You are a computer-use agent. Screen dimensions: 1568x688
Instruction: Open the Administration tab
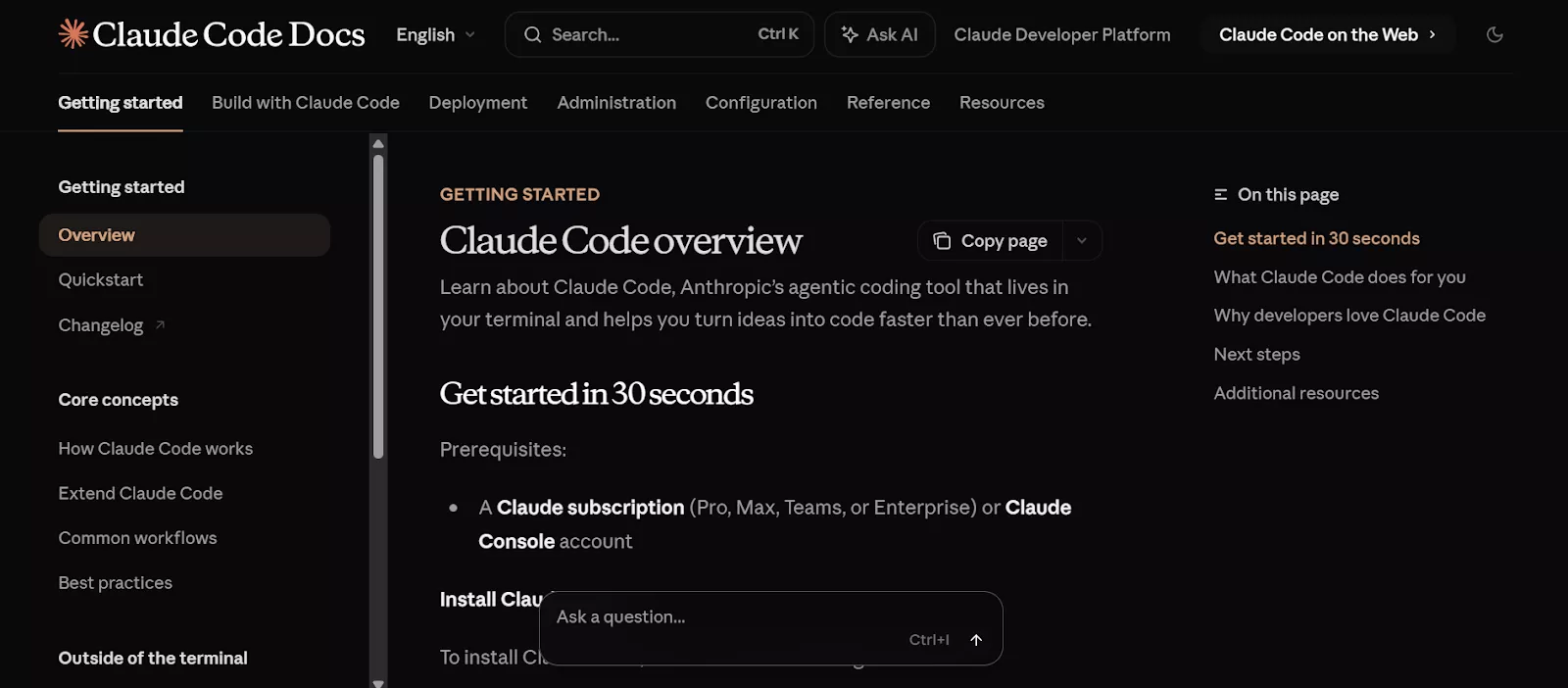point(616,102)
